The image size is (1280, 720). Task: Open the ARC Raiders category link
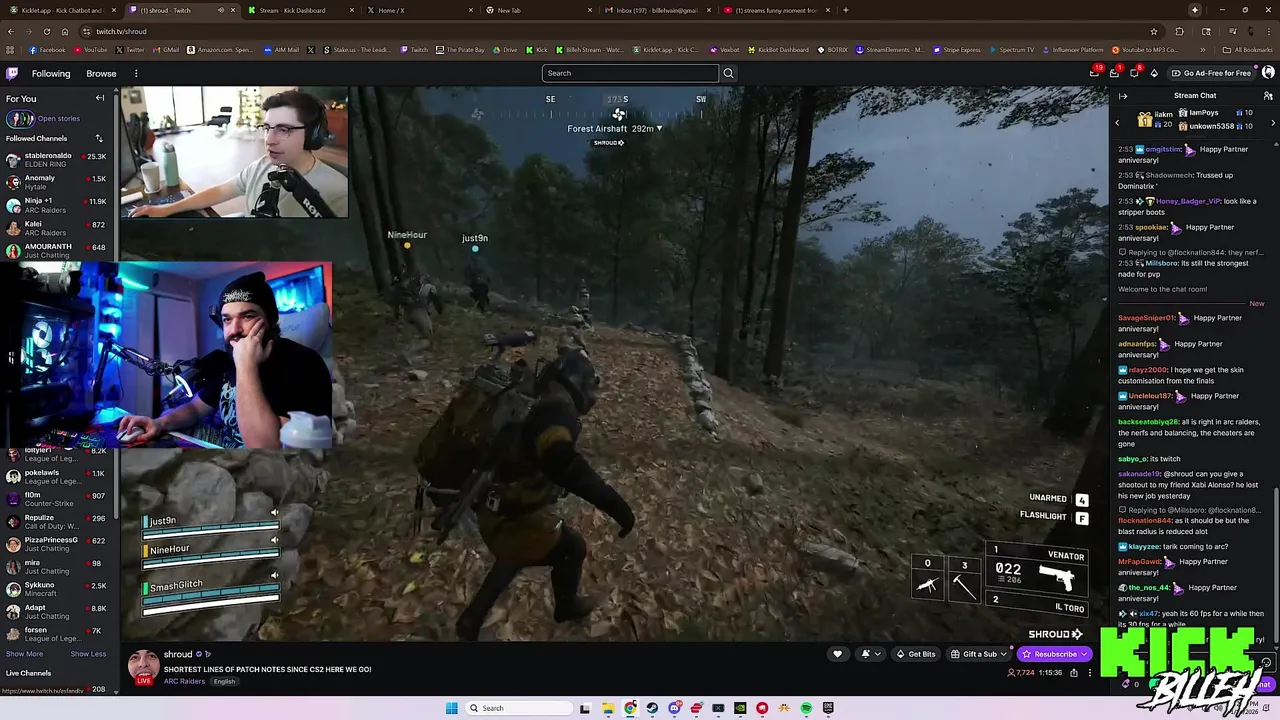184,681
